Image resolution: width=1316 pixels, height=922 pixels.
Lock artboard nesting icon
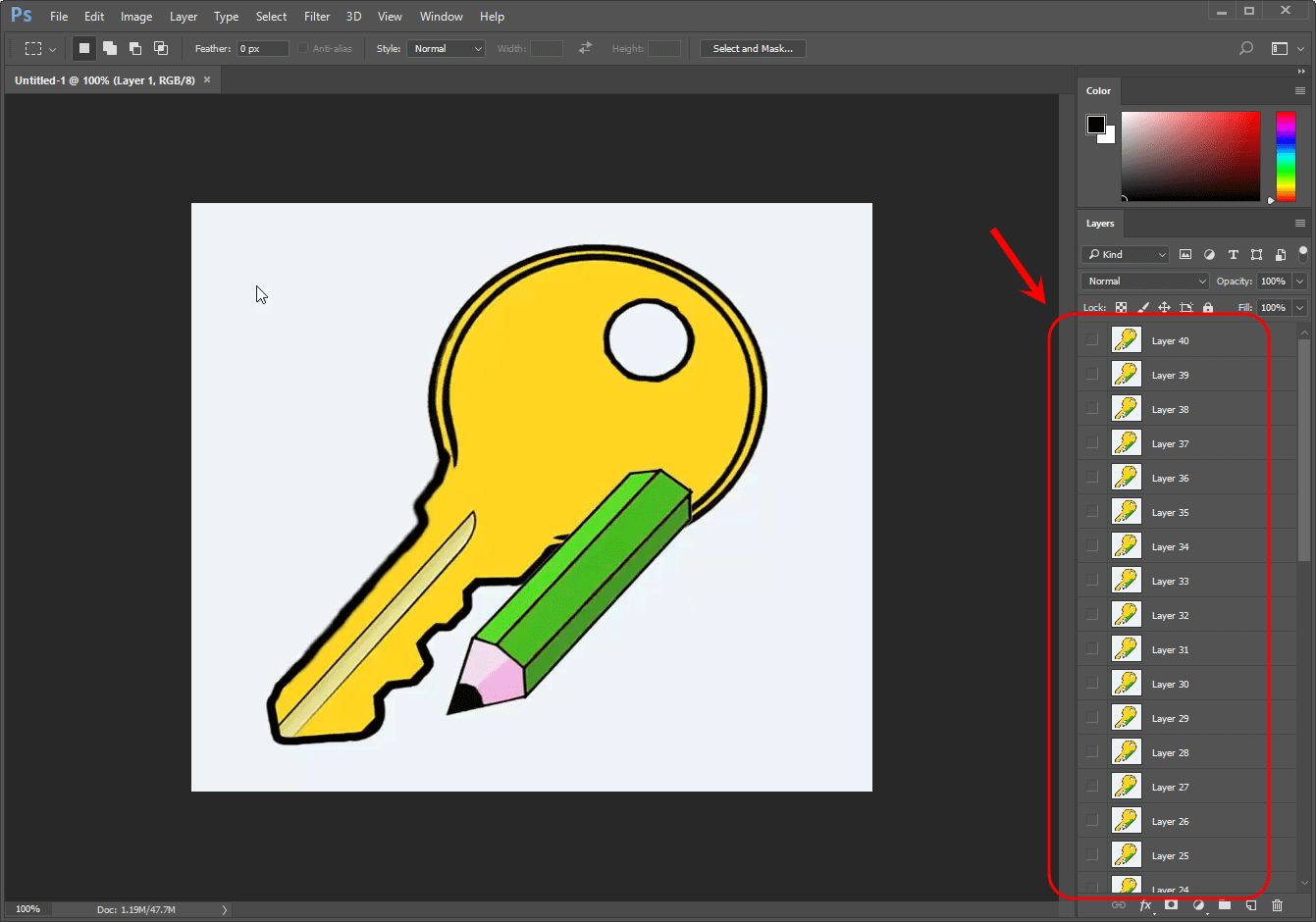click(x=1185, y=307)
